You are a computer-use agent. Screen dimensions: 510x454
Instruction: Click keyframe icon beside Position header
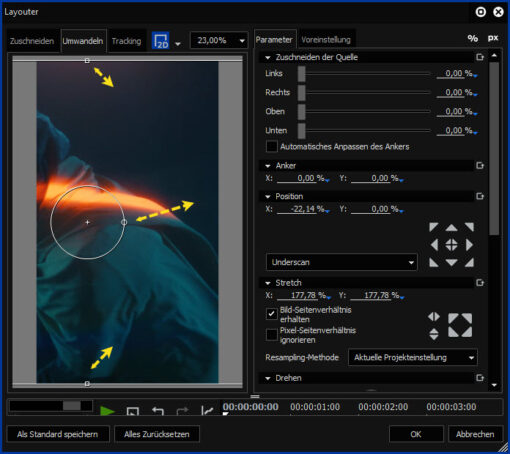(480, 196)
